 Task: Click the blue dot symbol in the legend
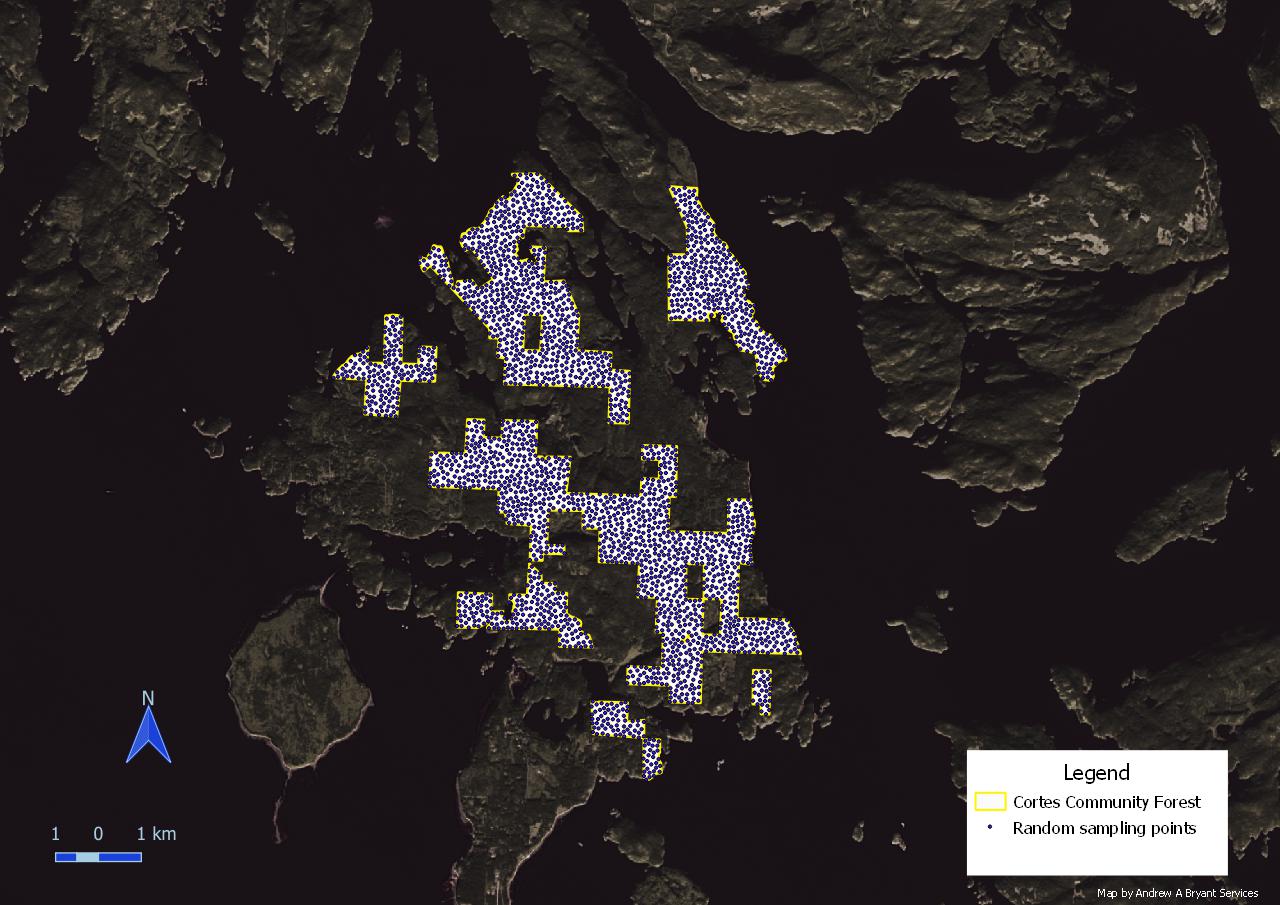pyautogui.click(x=989, y=828)
